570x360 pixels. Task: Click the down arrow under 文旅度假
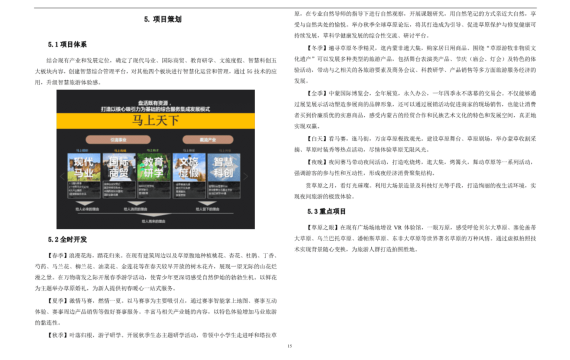(x=208, y=204)
